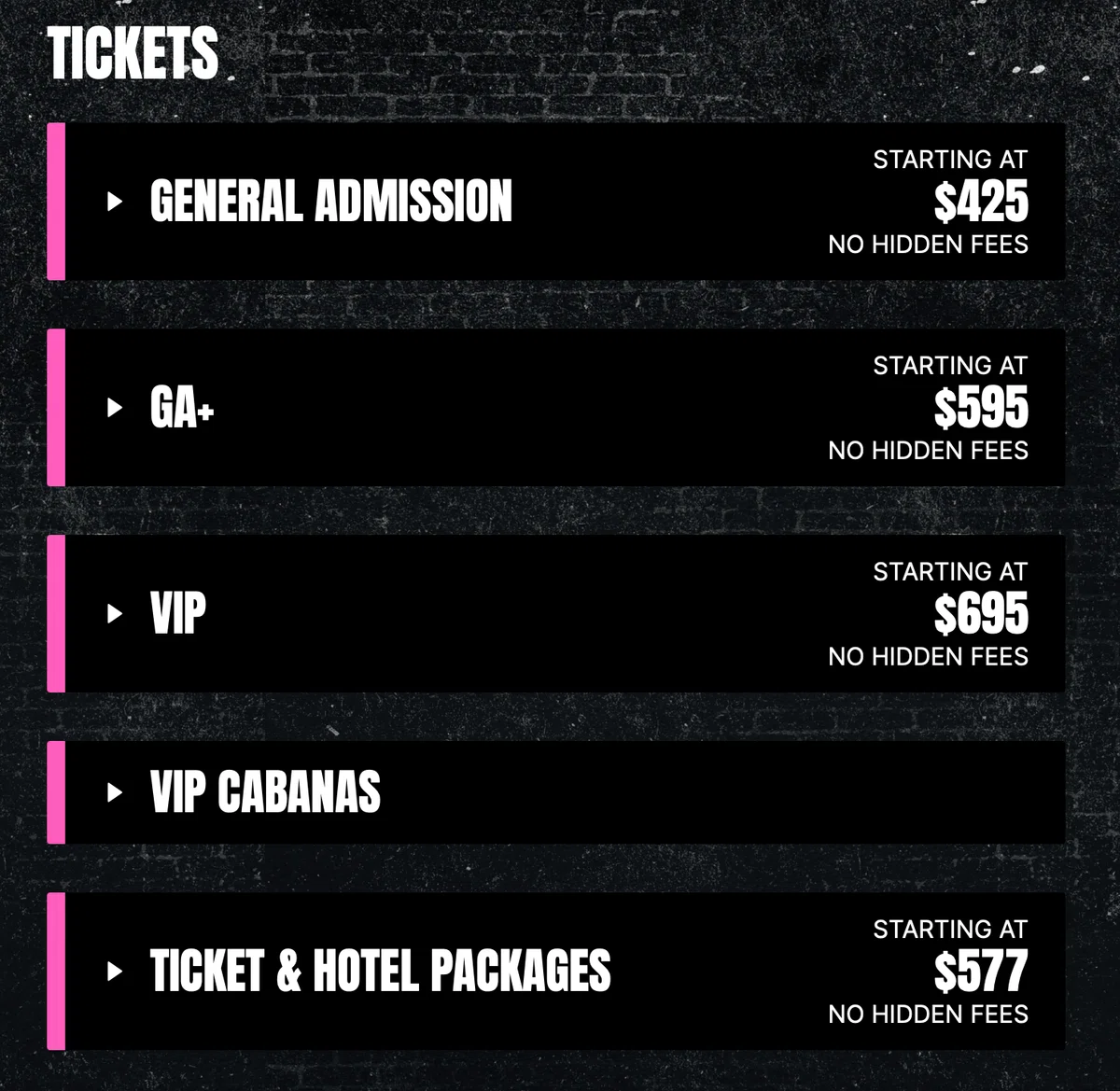
Task: Open the GA+ ticket heading
Action: [x=182, y=408]
